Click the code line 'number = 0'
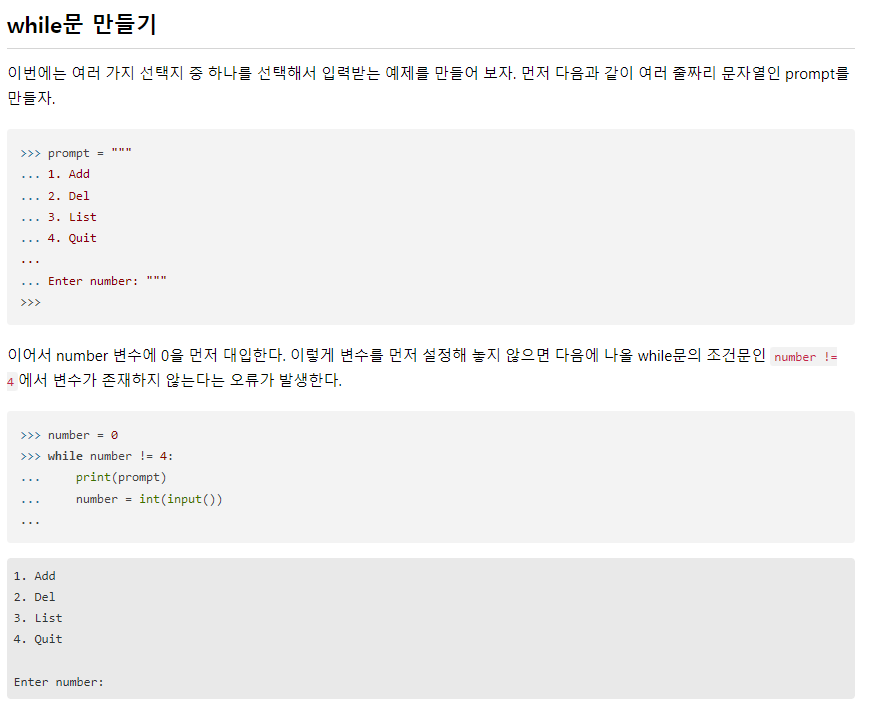877x712 pixels. coord(83,435)
